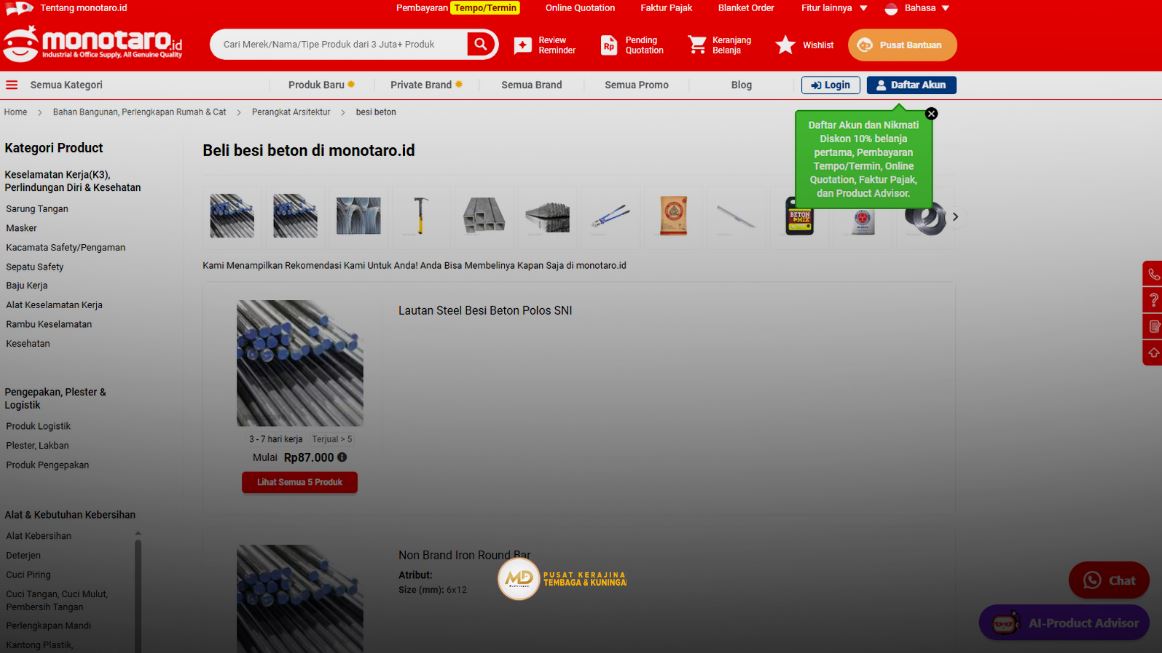Click the search magnifier icon
The height and width of the screenshot is (653, 1162).
pyautogui.click(x=481, y=44)
